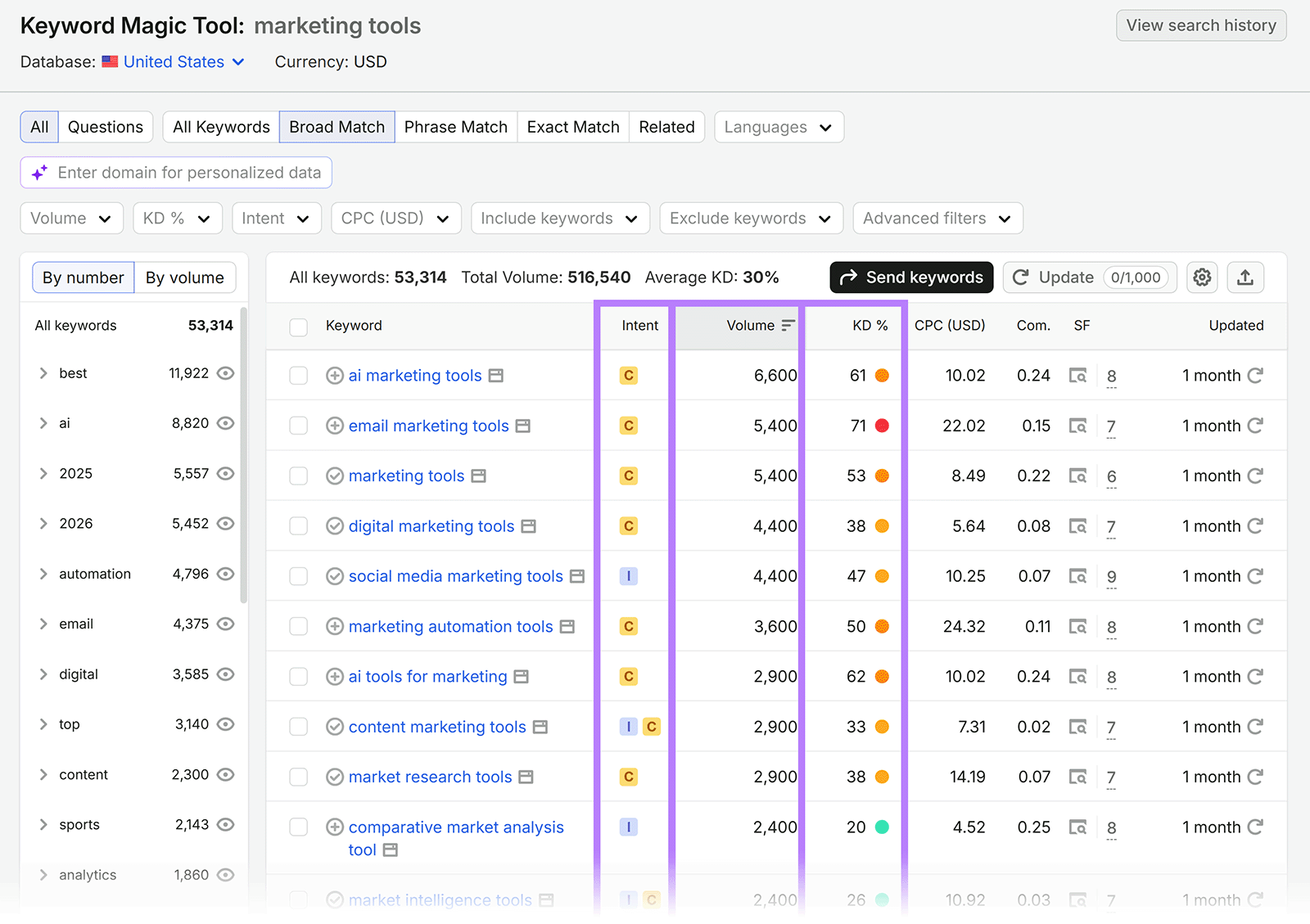This screenshot has width=1310, height=924.
Task: Toggle eye icon for best group
Action: [x=226, y=373]
